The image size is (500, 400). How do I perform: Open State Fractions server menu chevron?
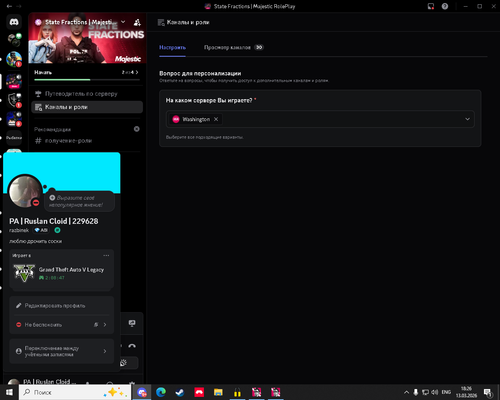tap(123, 22)
